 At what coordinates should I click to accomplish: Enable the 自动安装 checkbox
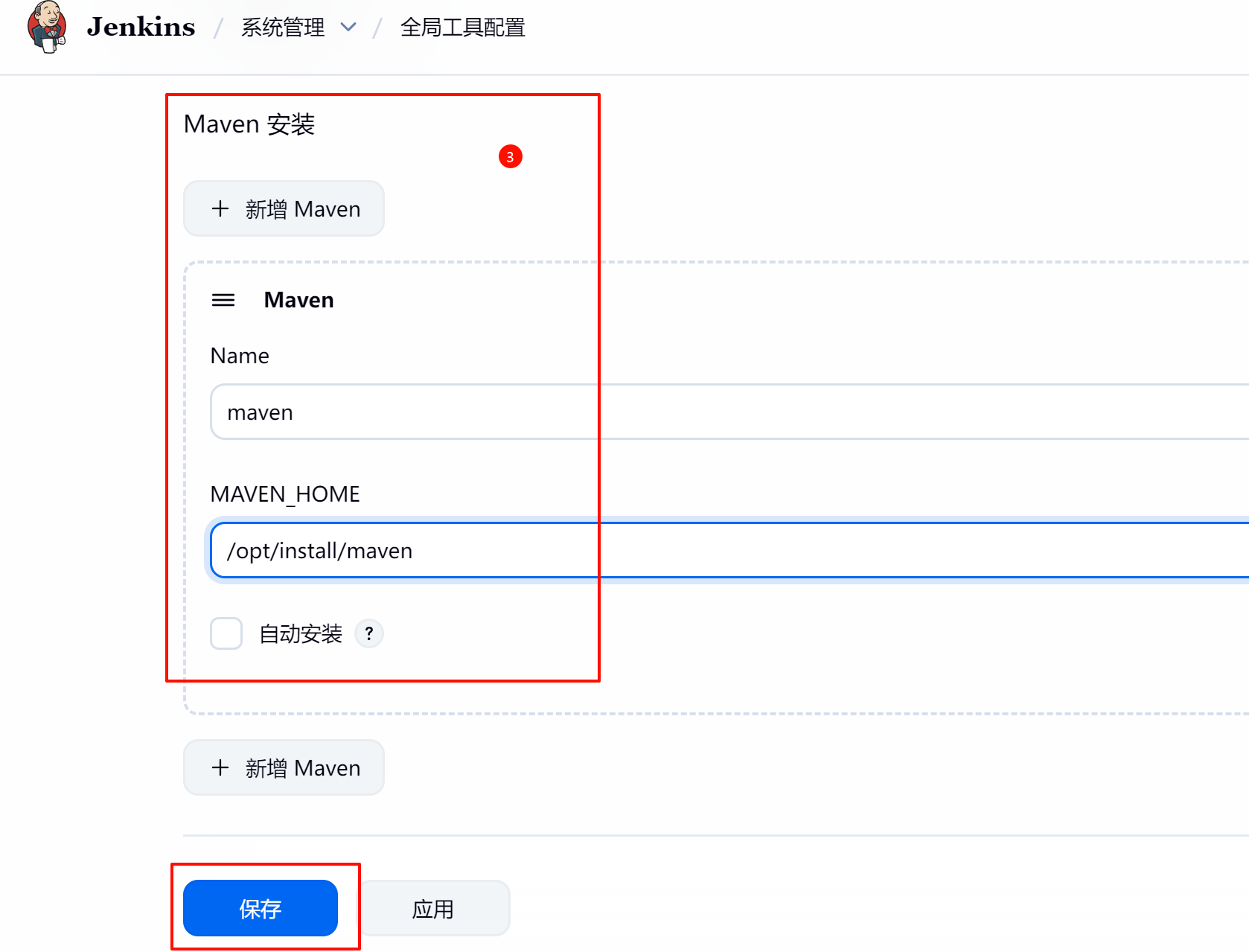tap(226, 633)
